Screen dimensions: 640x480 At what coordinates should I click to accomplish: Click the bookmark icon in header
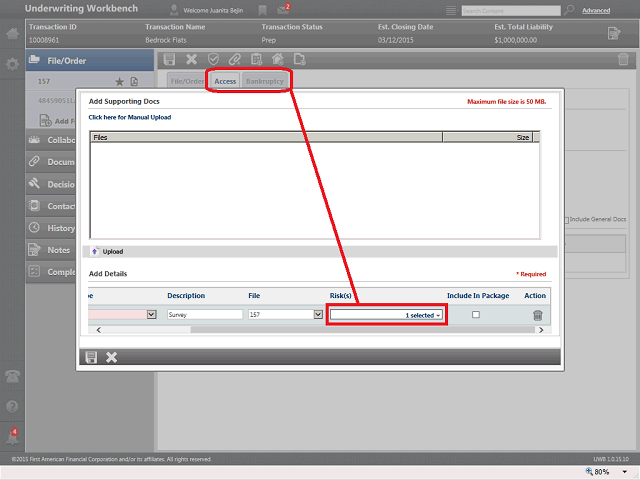click(x=262, y=10)
